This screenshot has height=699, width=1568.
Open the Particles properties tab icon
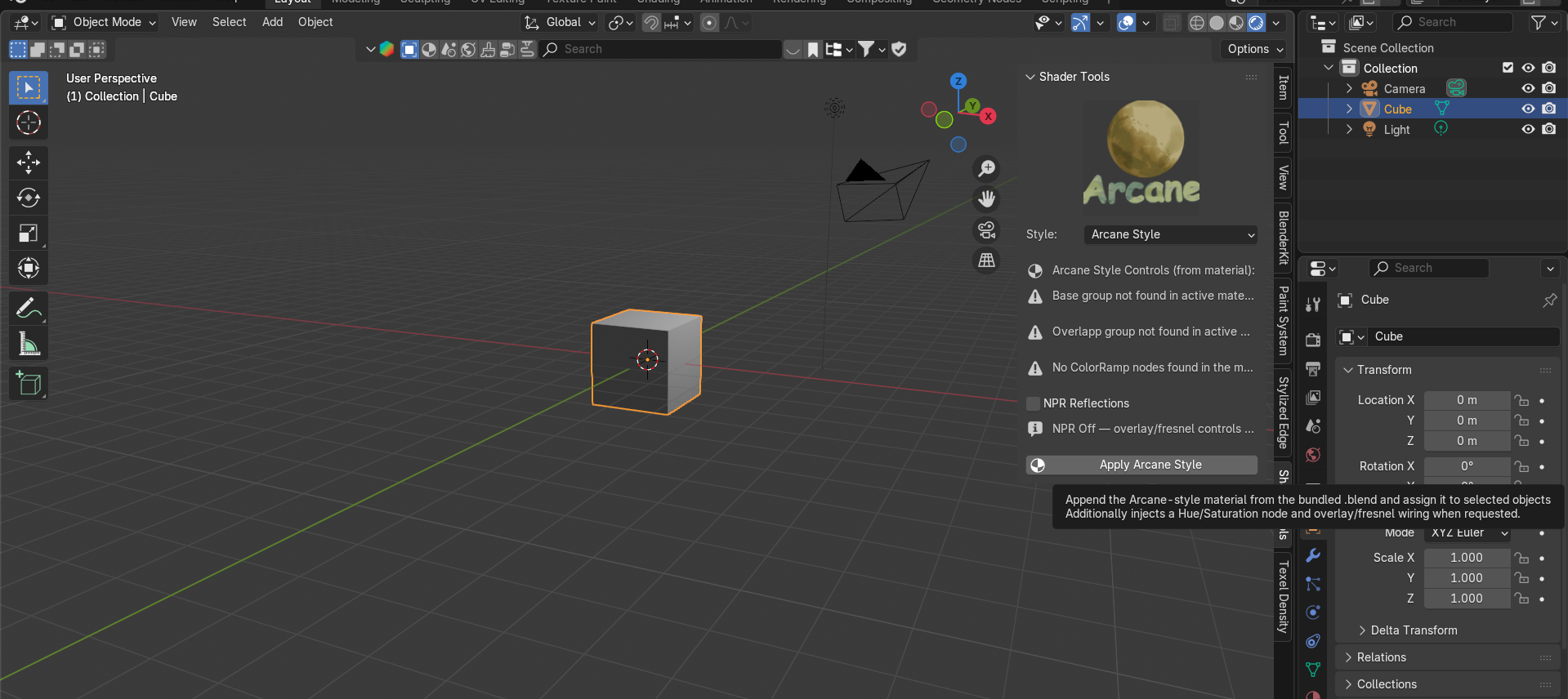pos(1313,584)
